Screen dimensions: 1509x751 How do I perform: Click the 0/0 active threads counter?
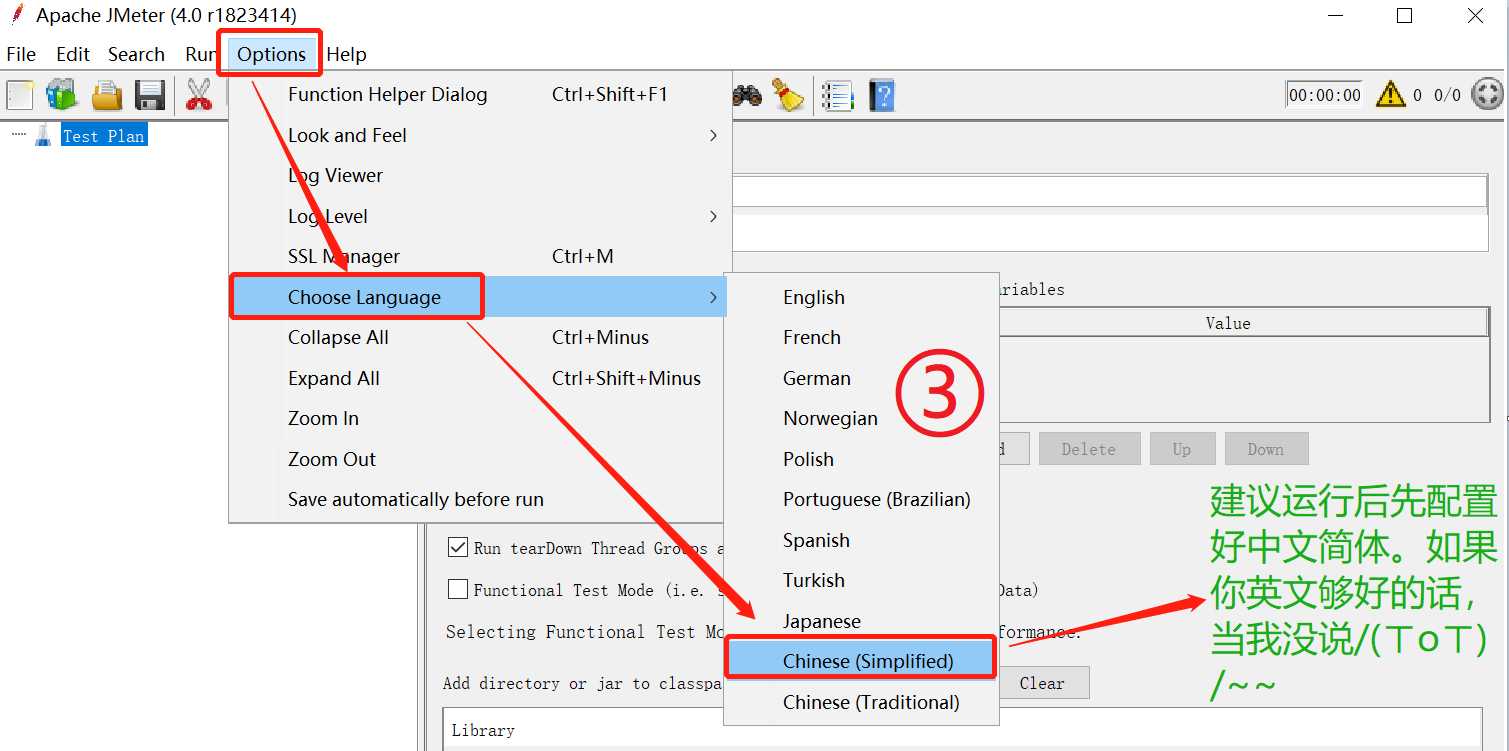[x=1447, y=95]
